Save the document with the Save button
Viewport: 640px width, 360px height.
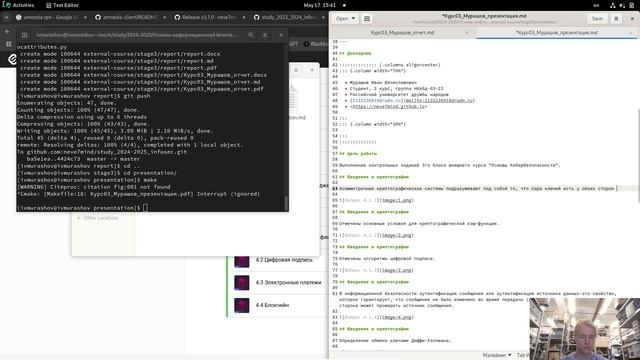597,18
